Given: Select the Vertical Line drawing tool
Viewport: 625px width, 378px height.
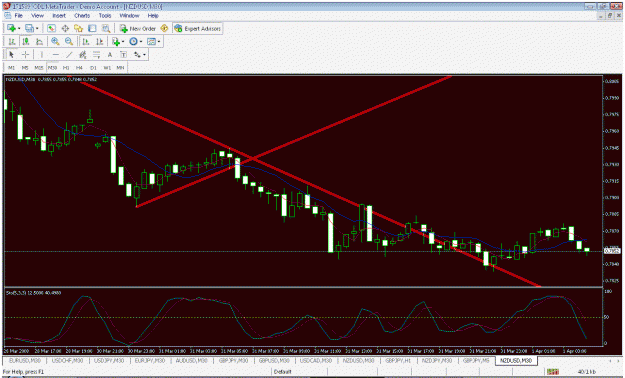Looking at the screenshot, I should [41, 55].
